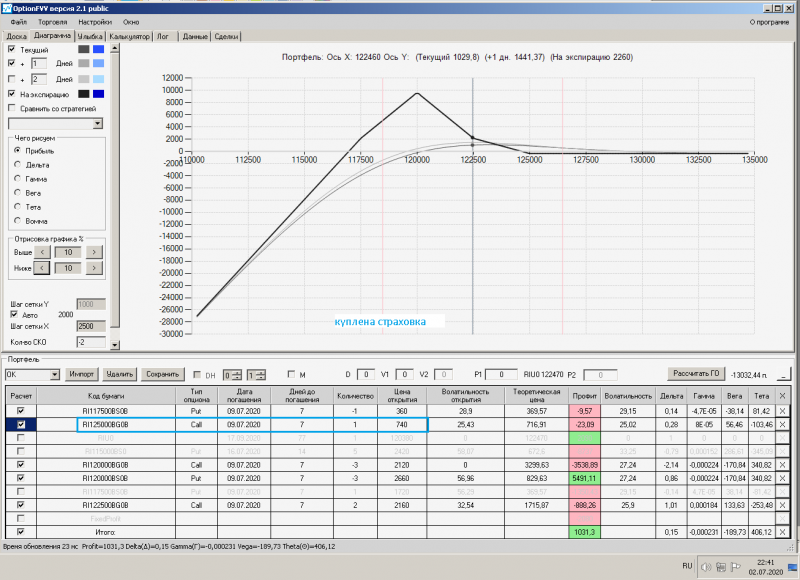Decrease Ниже percent with left arrow
This screenshot has width=800, height=580.
(x=42, y=268)
